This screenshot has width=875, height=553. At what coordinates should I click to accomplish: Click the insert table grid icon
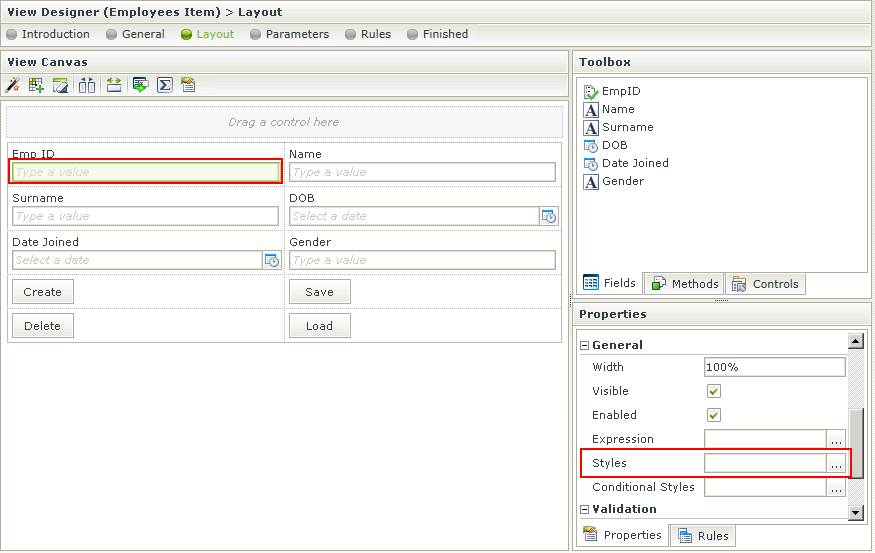click(36, 85)
